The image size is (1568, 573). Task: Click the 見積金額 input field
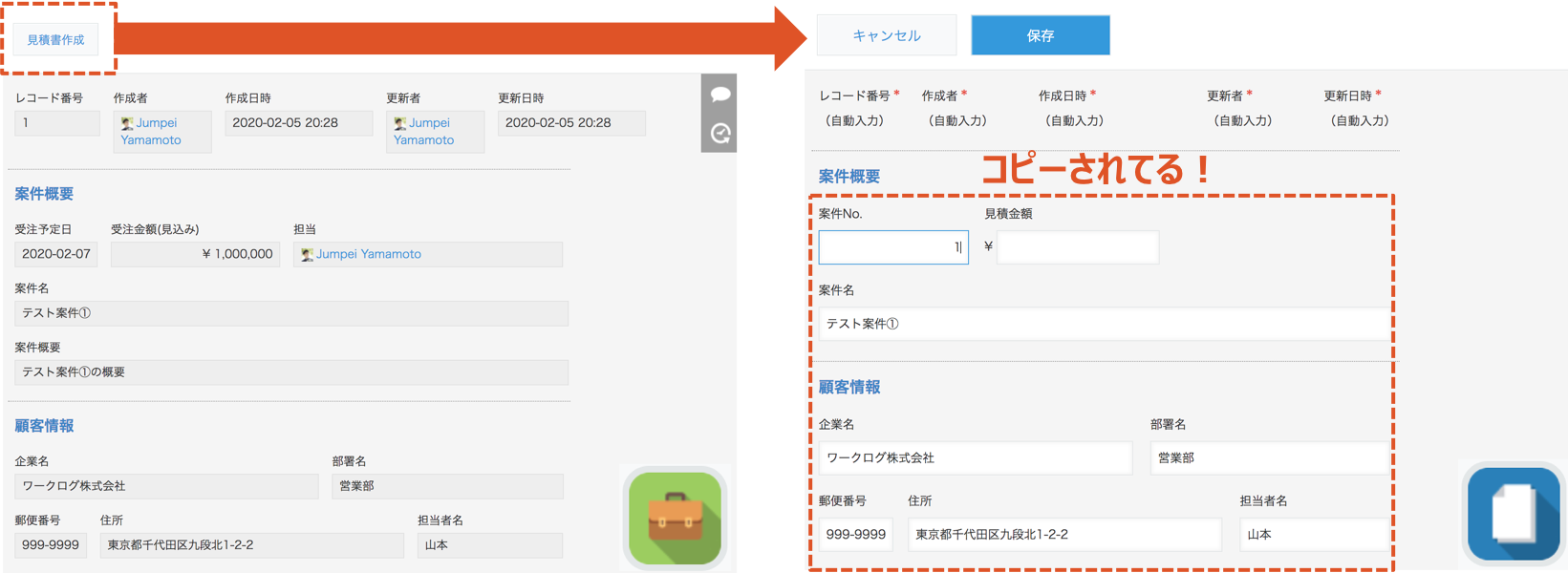[1077, 247]
